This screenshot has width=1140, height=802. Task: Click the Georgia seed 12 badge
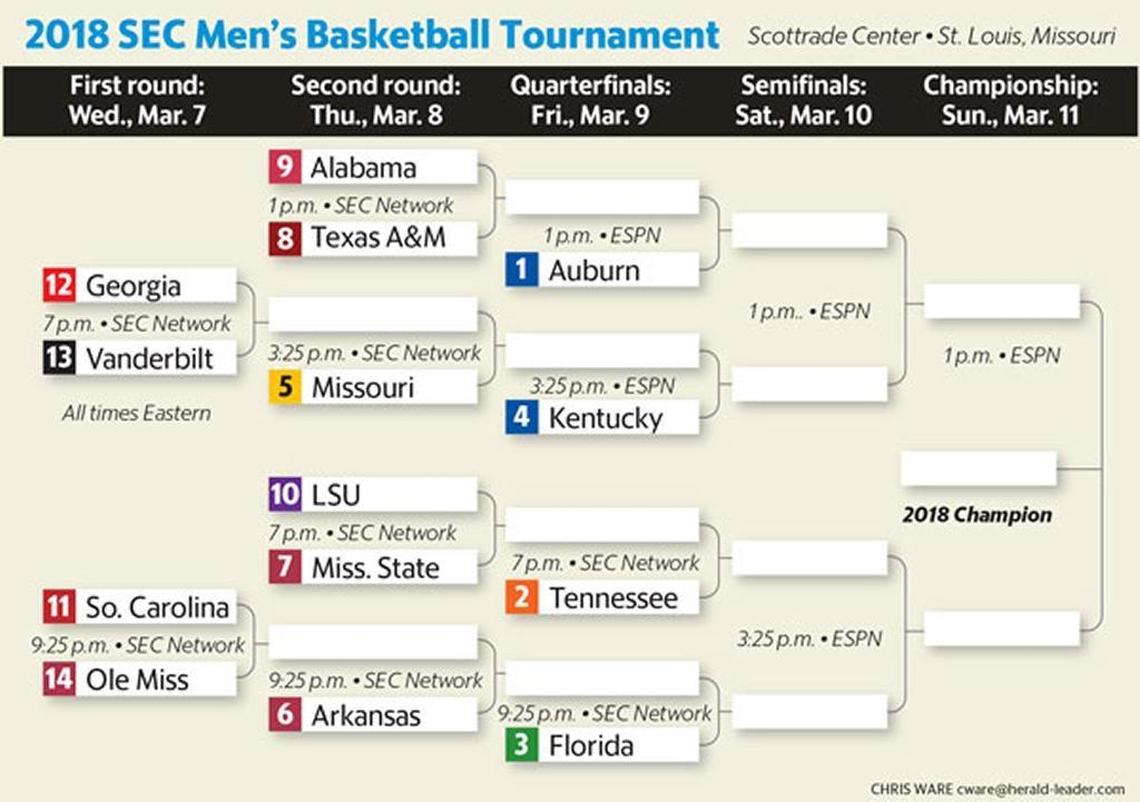[59, 286]
